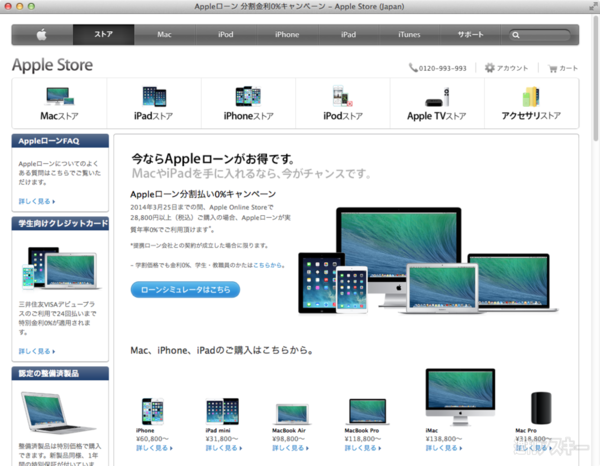Image resolution: width=600 pixels, height=466 pixels.
Task: Open the サポート navigation tab
Action: [471, 34]
